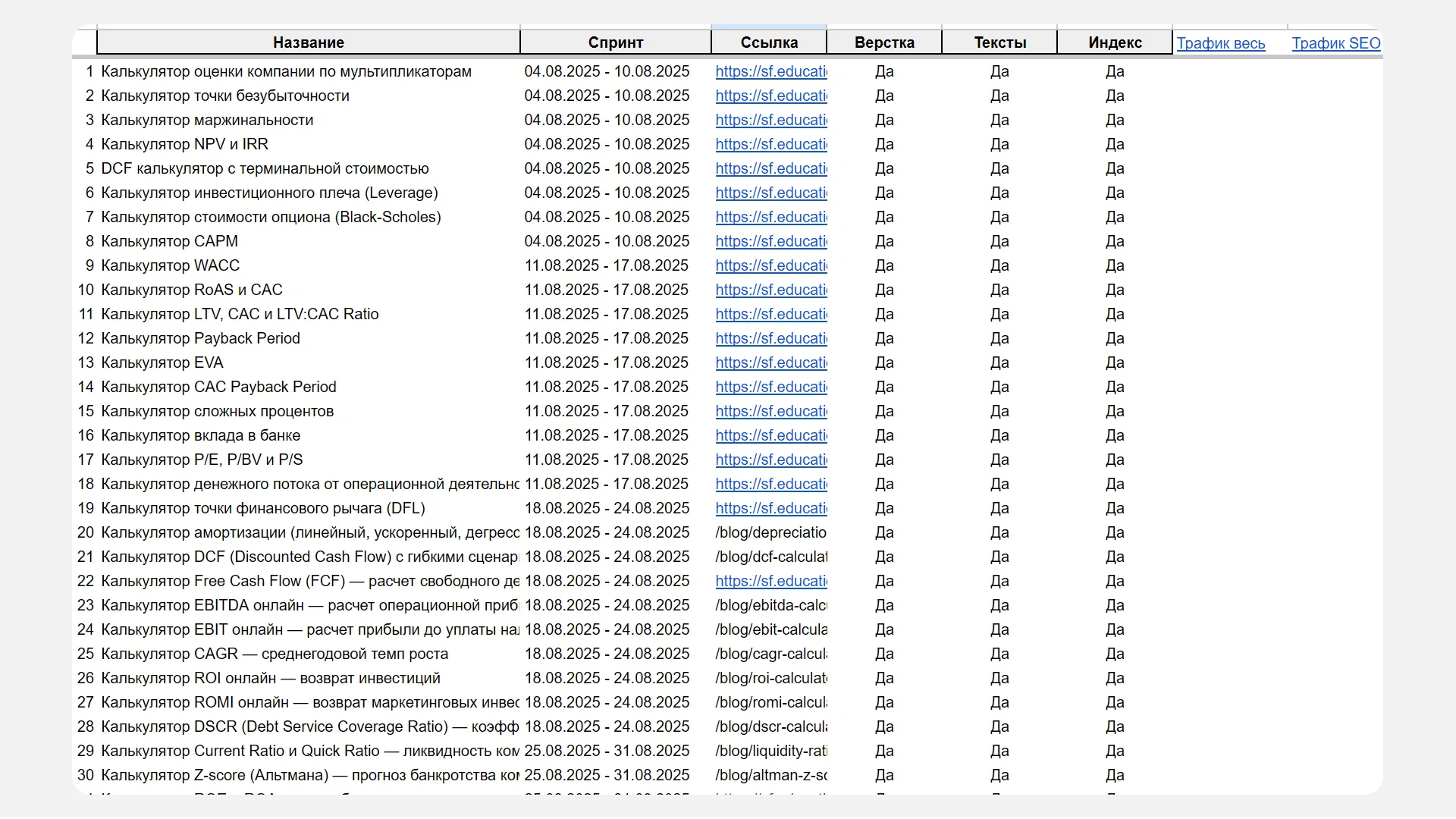Click the Индекс 'Да' for Калькулятор NPV и IRR

(1115, 144)
